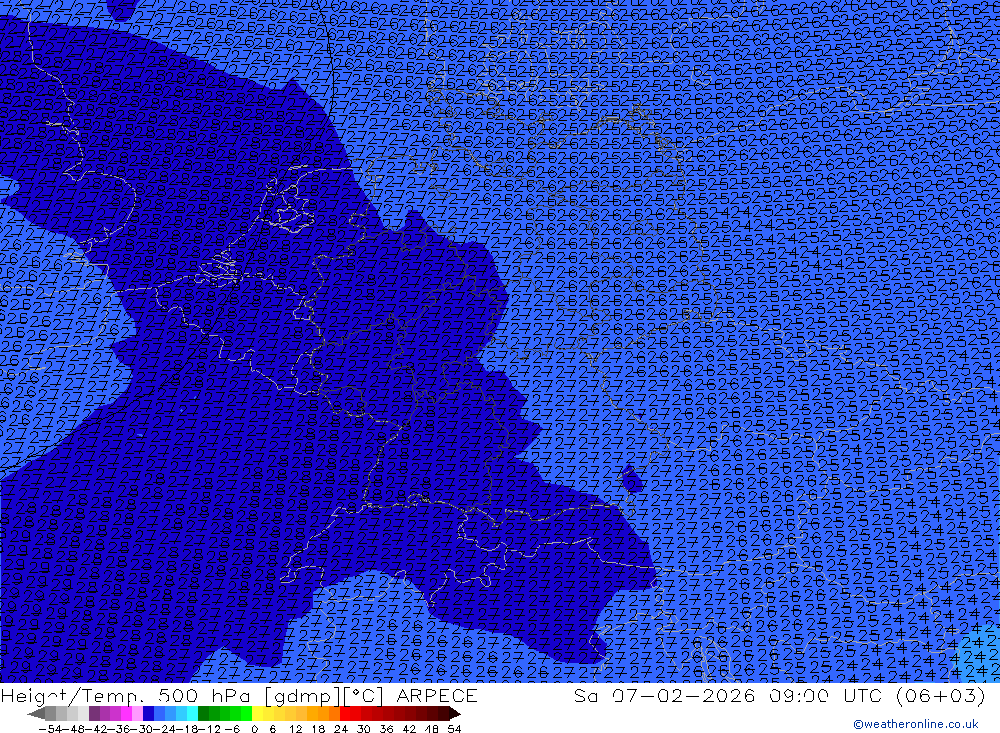Pick the pure red swatch above label 24

tap(345, 714)
